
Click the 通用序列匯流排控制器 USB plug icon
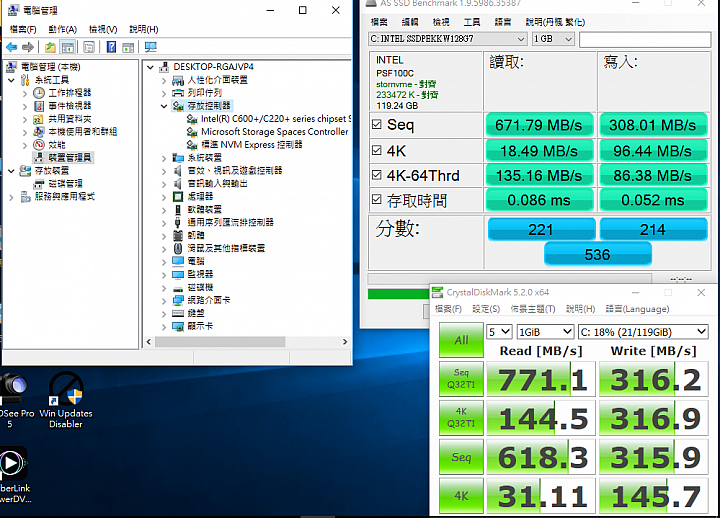[178, 223]
